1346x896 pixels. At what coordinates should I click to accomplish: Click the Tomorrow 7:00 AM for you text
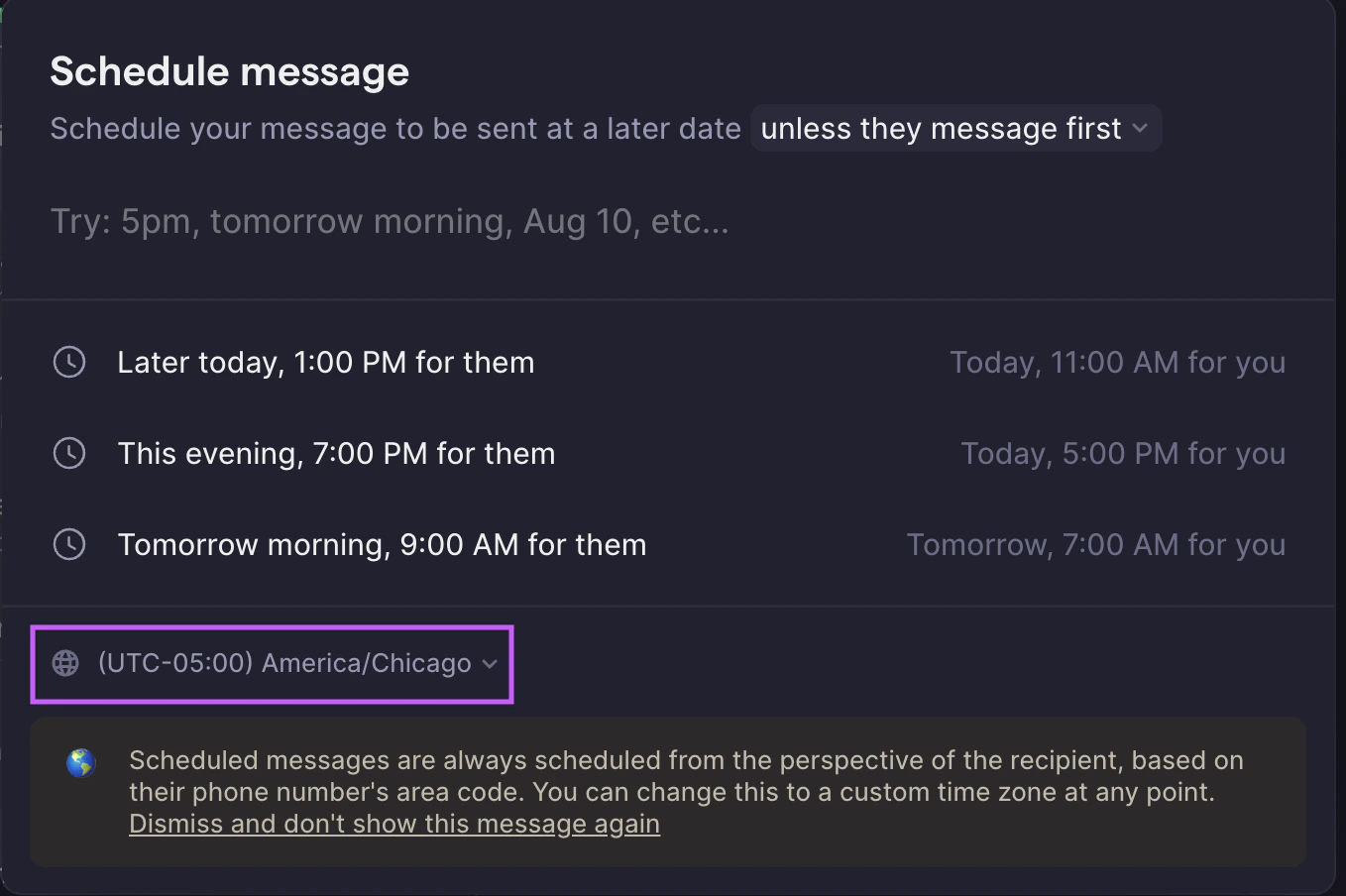click(1096, 544)
